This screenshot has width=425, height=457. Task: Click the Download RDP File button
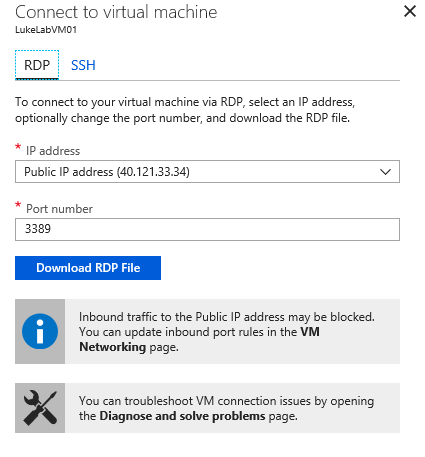88,268
